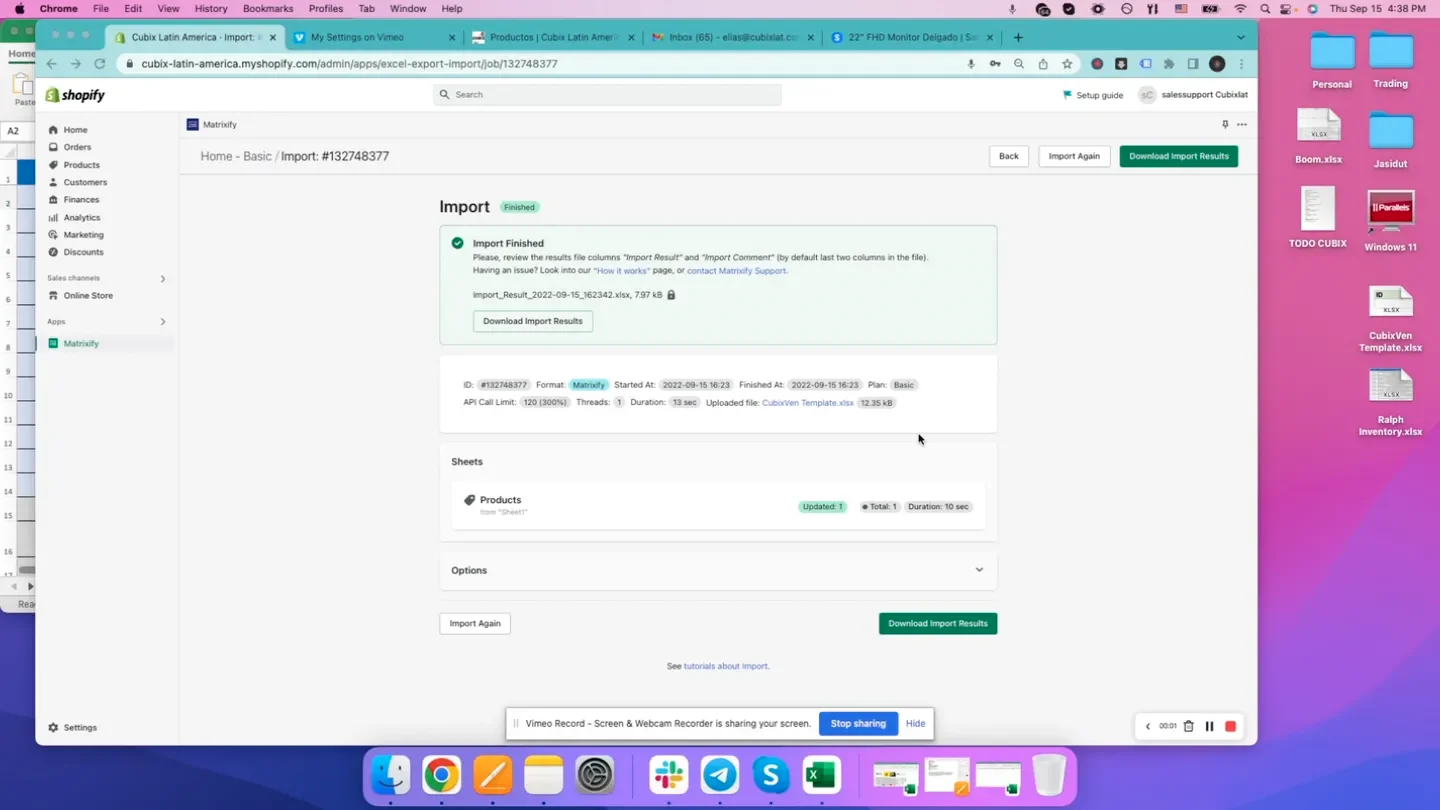Open Excel from the dock
The width and height of the screenshot is (1440, 810).
click(822, 775)
